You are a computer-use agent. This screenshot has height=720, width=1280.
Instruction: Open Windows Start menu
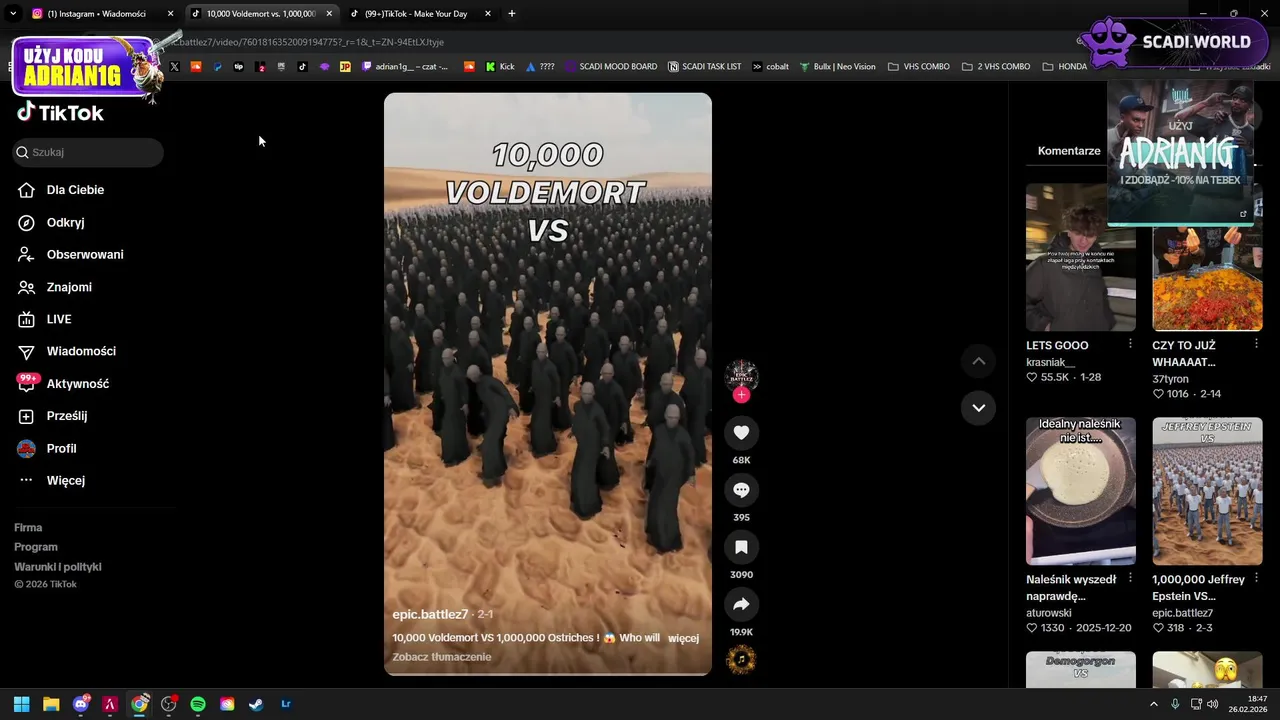(x=21, y=704)
